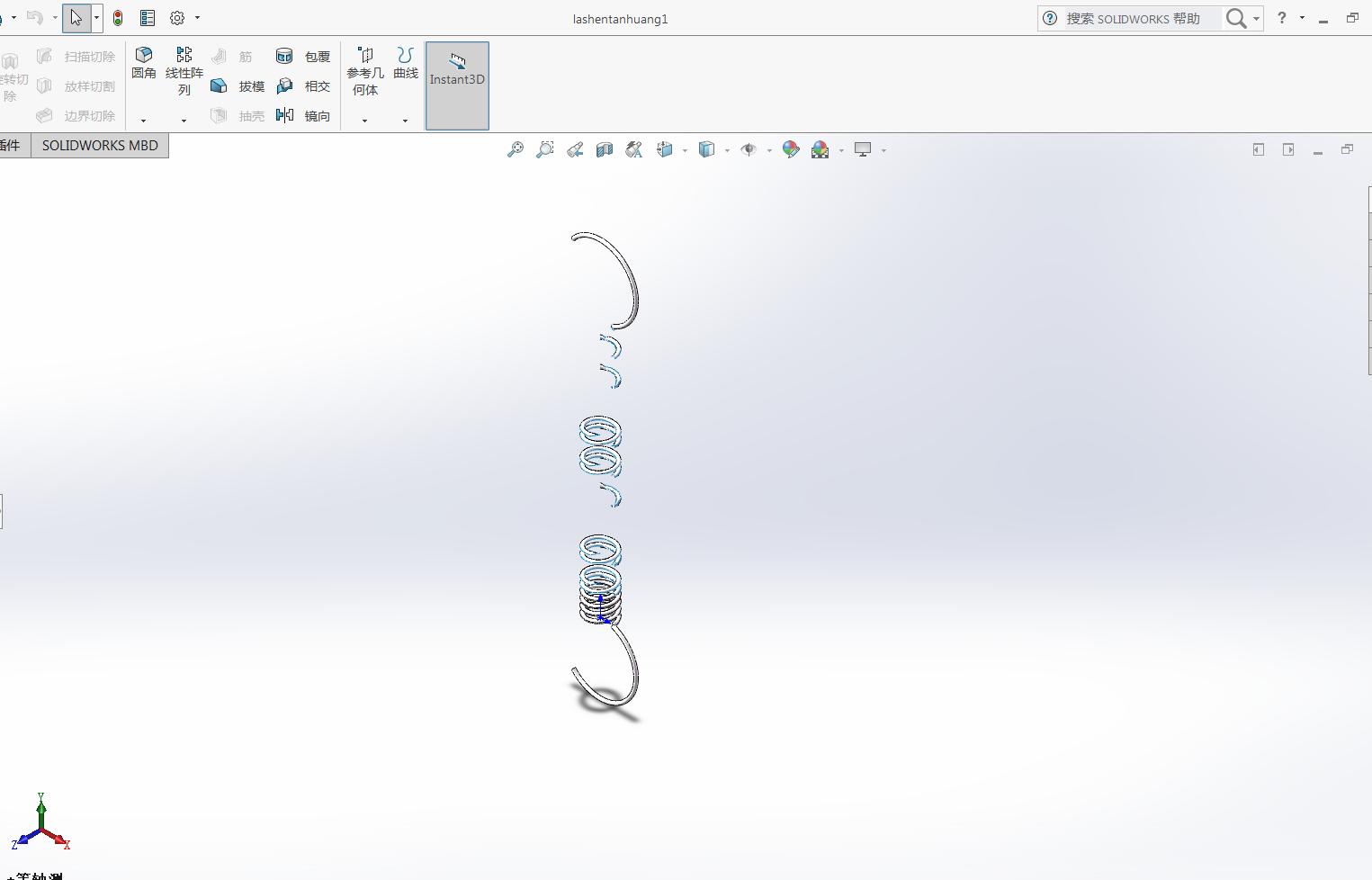
Task: Open the Hide/Show Items eye dropdown
Action: [769, 151]
